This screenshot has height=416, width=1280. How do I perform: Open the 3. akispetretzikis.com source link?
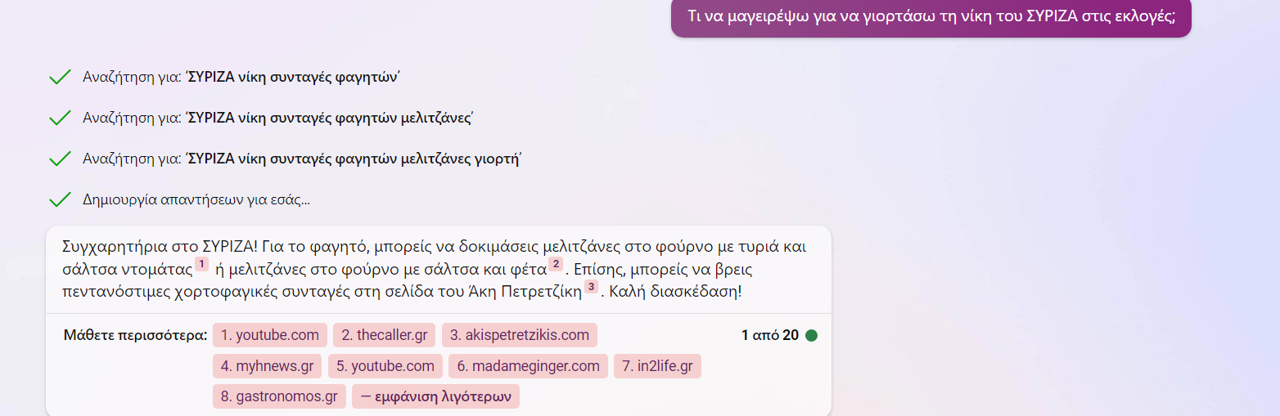(x=519, y=335)
